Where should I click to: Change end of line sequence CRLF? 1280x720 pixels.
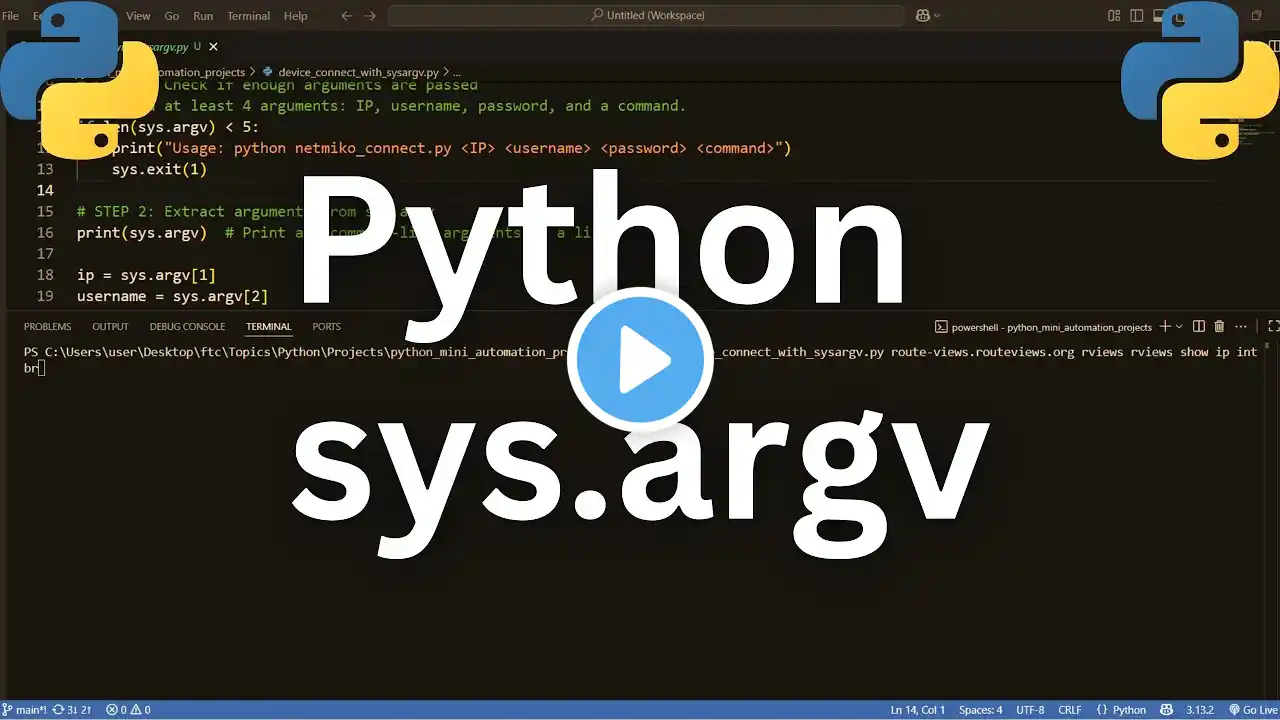coord(1070,710)
